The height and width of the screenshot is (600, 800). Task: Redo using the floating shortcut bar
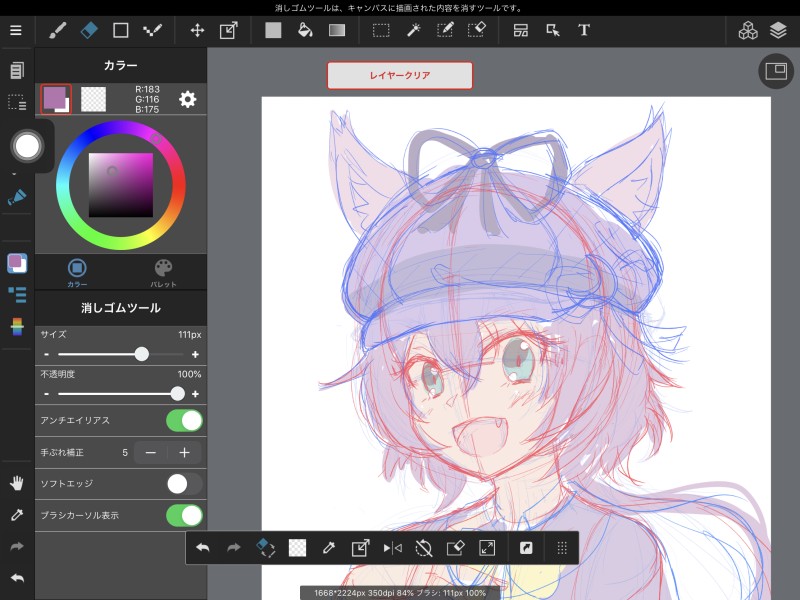point(234,548)
